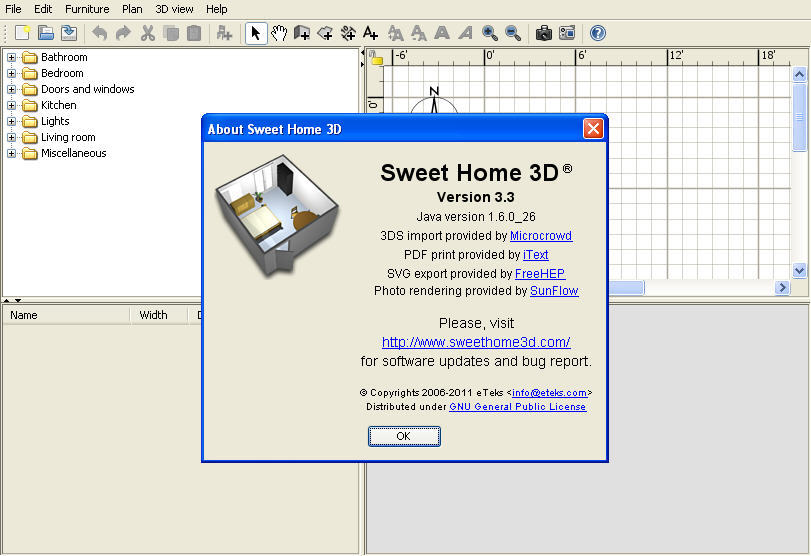Select the Kitchen folder label
Viewport: 811px width, 556px height.
(x=58, y=105)
